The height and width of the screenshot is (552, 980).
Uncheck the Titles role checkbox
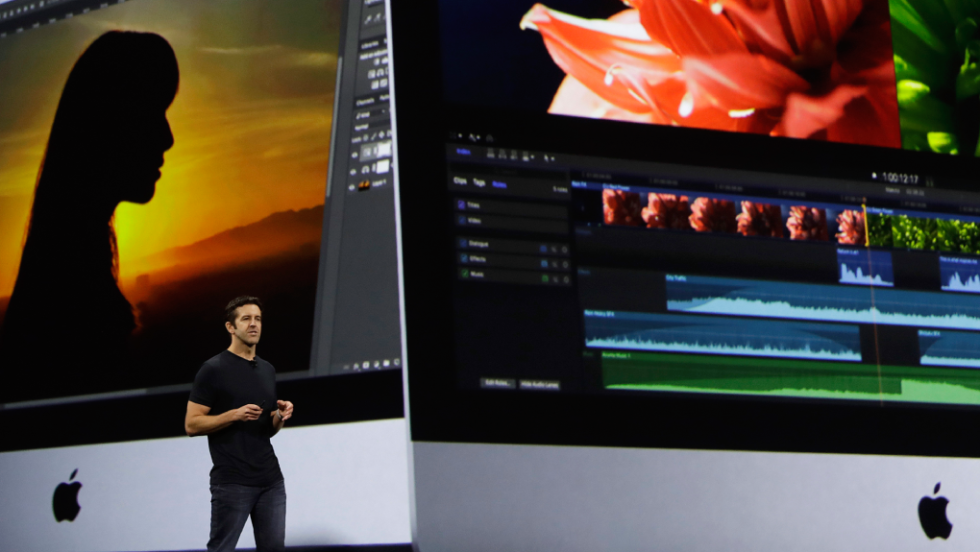[461, 204]
